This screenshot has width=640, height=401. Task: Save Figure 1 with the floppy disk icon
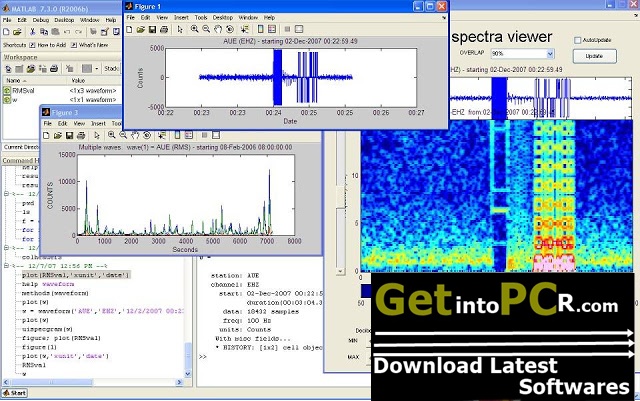click(x=152, y=29)
